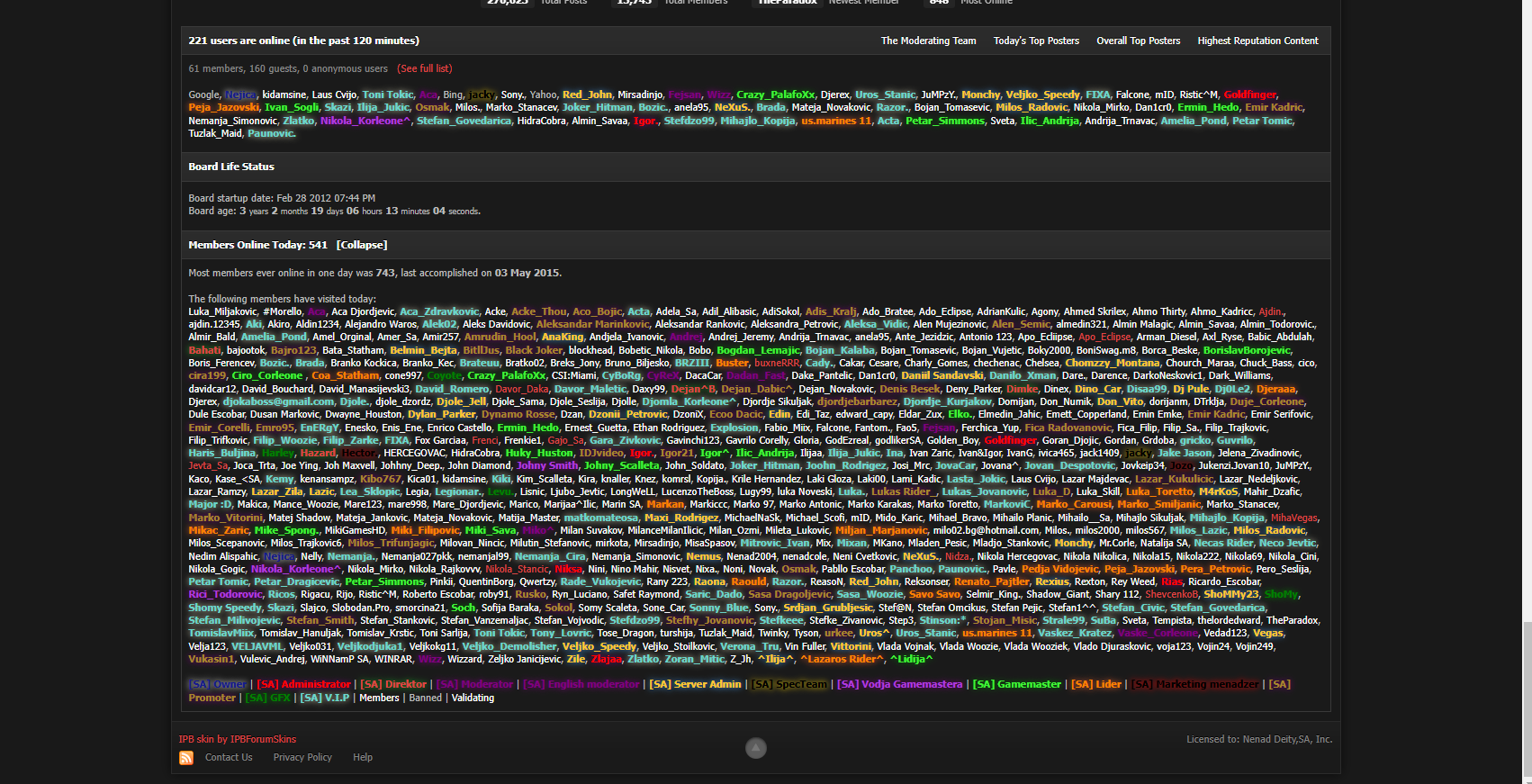Open Huky_Huston's profile
Viewport: 1532px width, 784px height.
(x=538, y=453)
